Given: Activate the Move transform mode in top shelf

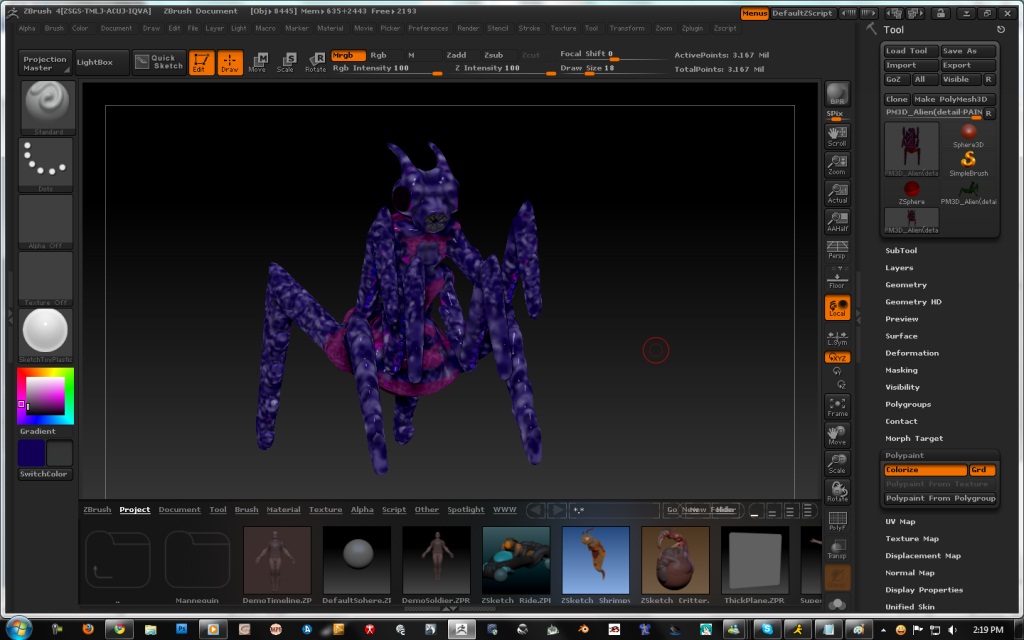Looking at the screenshot, I should (x=257, y=63).
